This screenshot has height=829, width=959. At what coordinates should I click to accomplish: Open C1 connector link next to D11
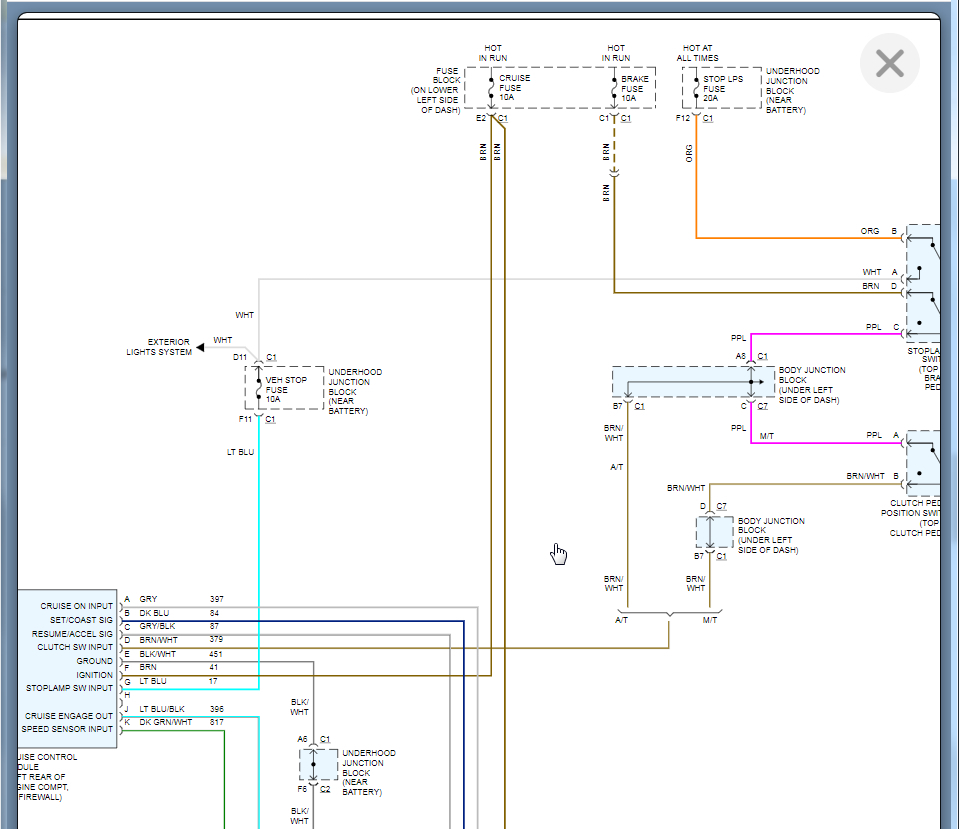click(x=271, y=357)
